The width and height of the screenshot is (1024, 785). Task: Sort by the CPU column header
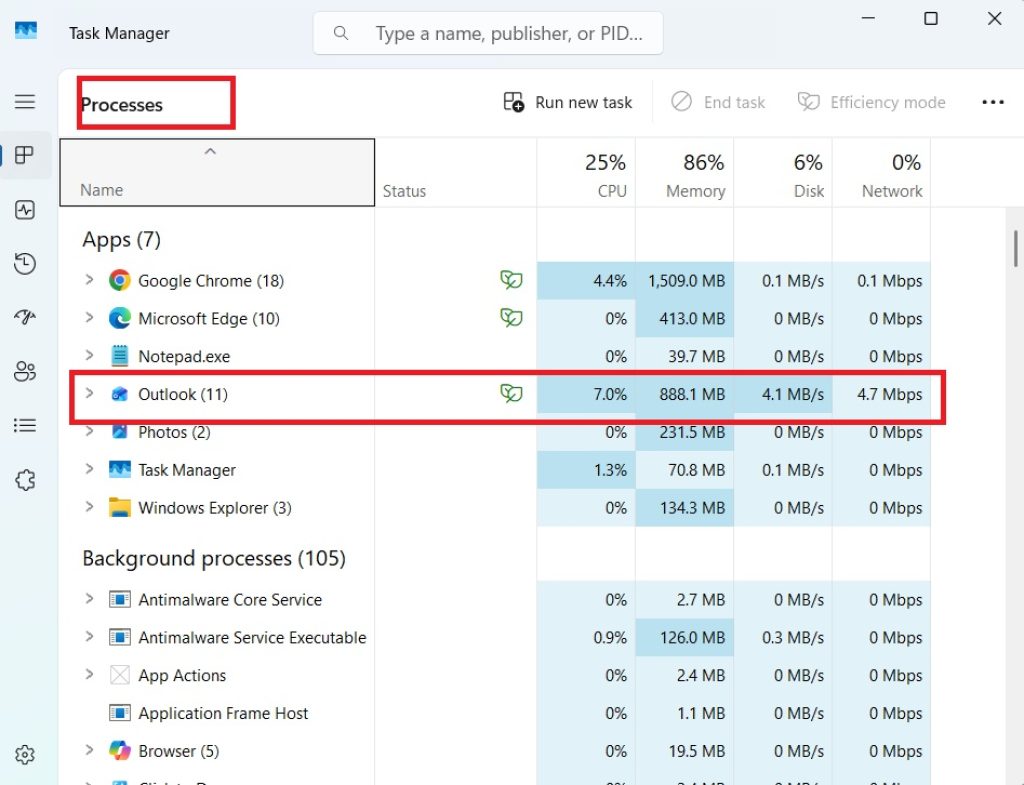(586, 172)
